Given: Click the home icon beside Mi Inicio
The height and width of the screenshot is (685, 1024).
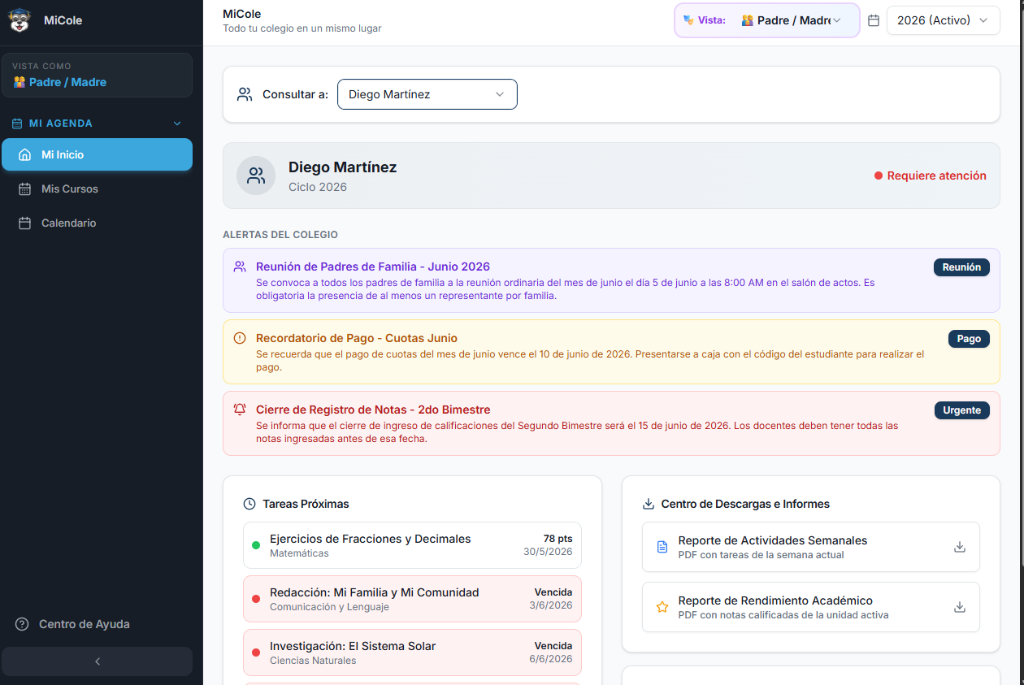Looking at the screenshot, I should [25, 155].
